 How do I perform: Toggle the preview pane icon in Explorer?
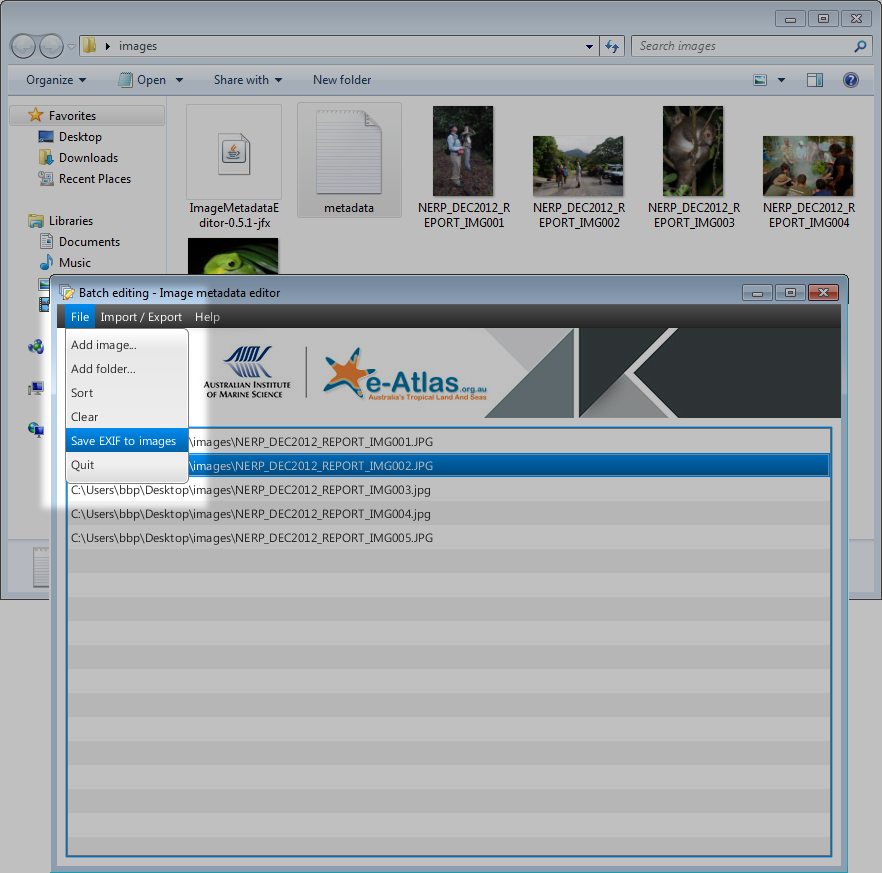click(815, 80)
